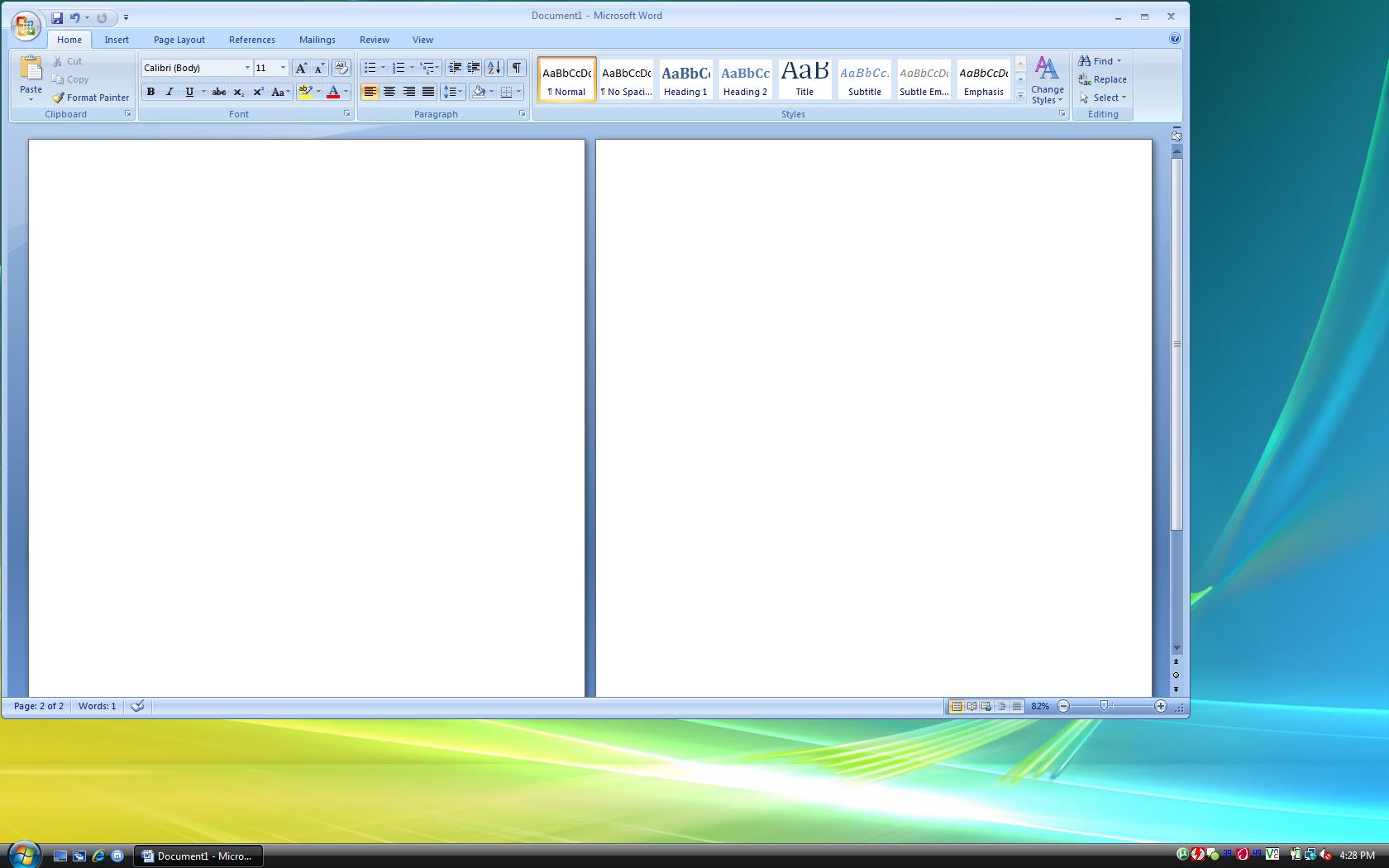
Task: Open Microsoft Office Word Help
Action: (x=1175, y=39)
